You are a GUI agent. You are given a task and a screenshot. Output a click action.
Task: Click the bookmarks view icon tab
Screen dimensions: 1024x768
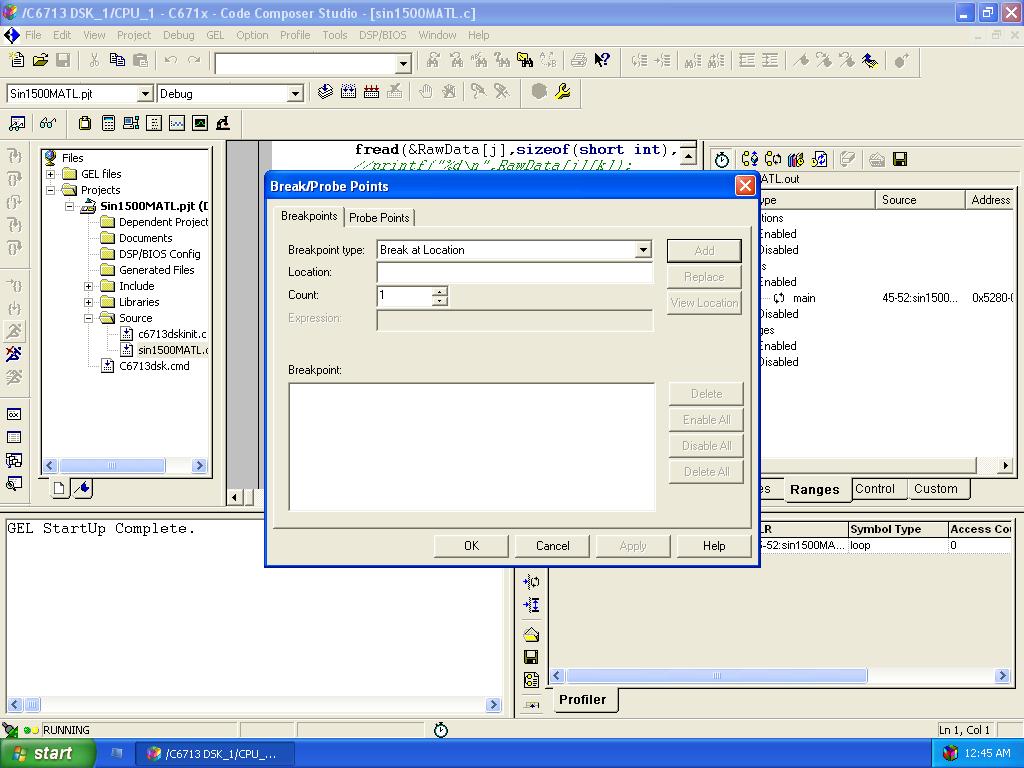pyautogui.click(x=83, y=488)
